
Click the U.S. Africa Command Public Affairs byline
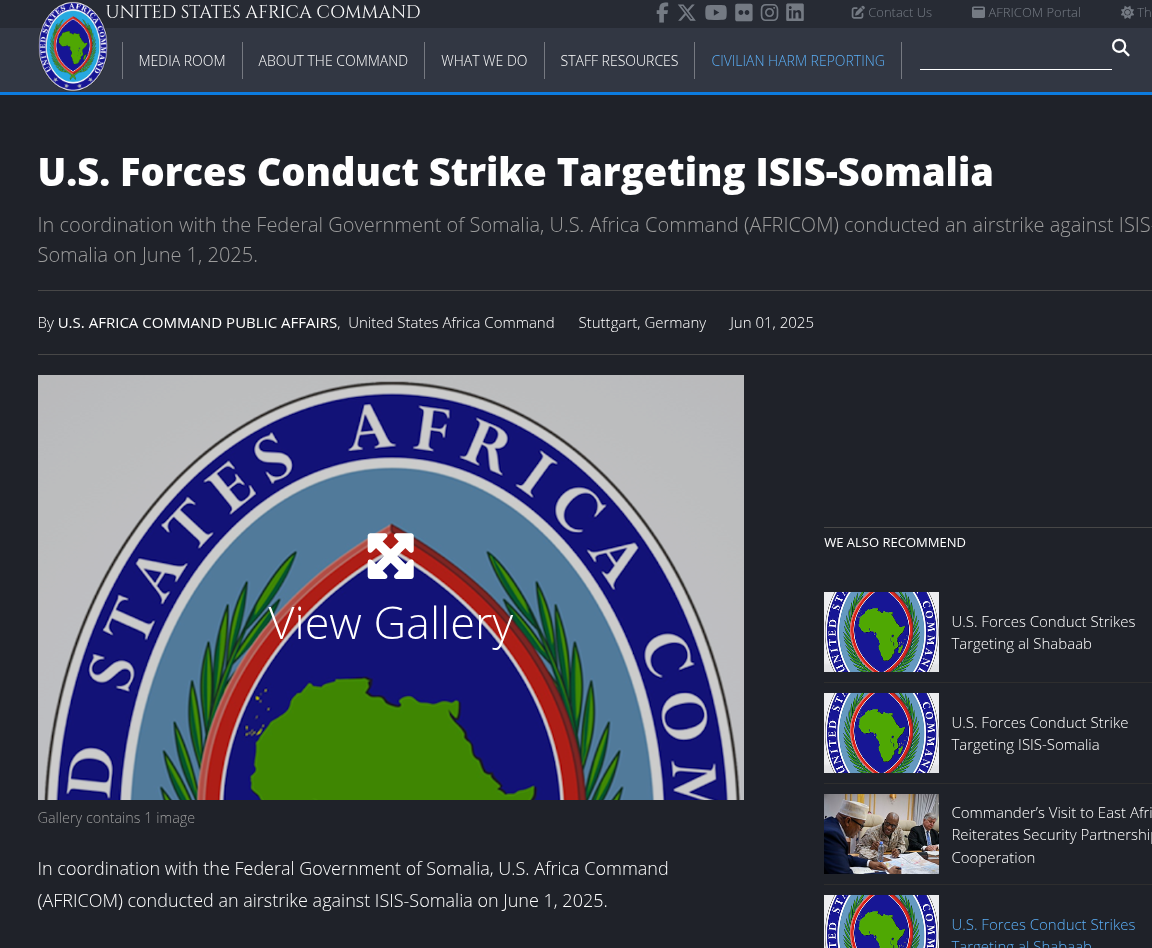(198, 323)
